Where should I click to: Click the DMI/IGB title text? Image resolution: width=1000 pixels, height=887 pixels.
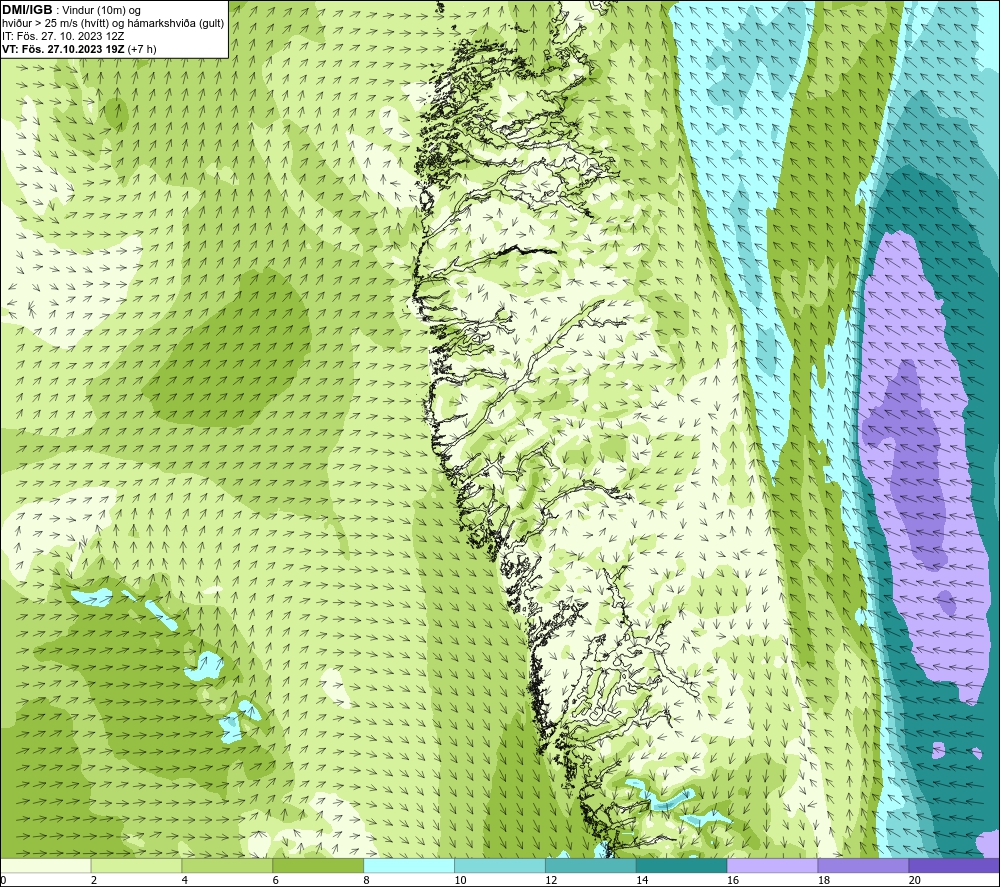point(27,10)
